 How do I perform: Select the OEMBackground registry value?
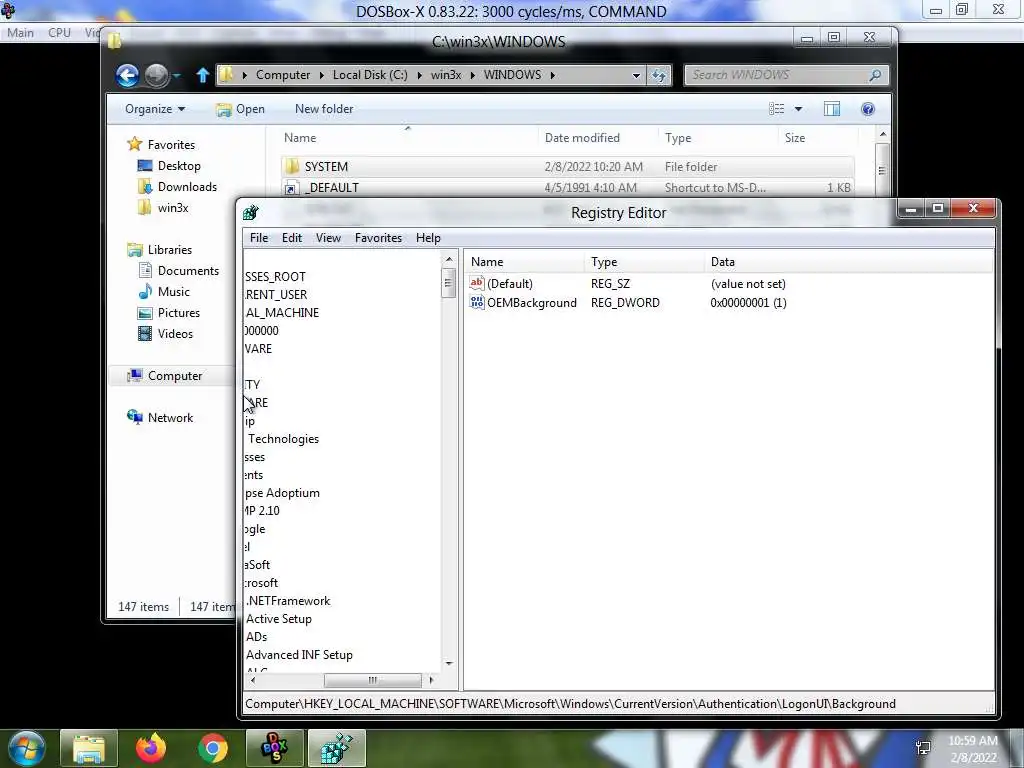tap(532, 302)
